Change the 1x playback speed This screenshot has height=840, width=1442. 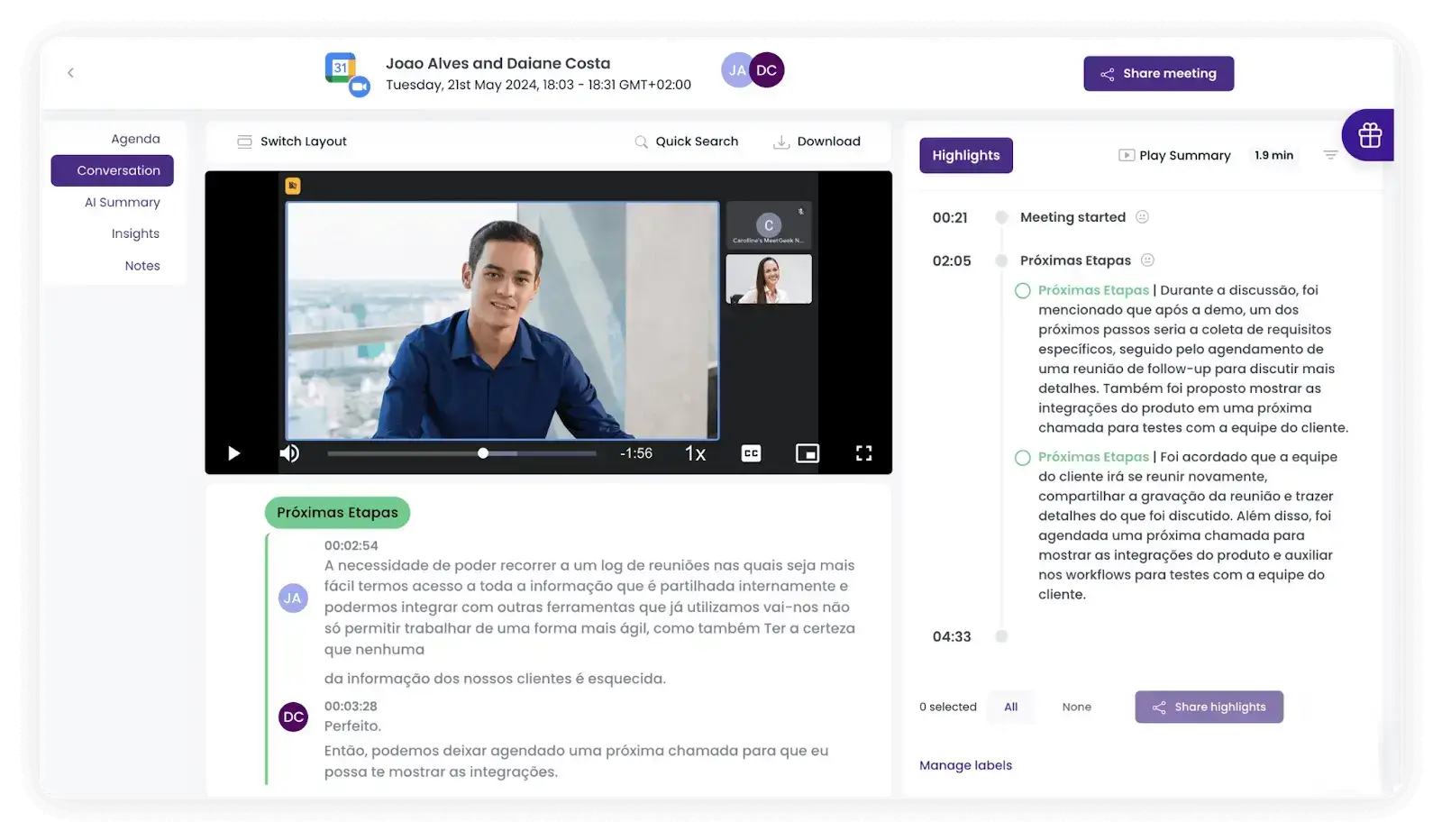[x=695, y=453]
